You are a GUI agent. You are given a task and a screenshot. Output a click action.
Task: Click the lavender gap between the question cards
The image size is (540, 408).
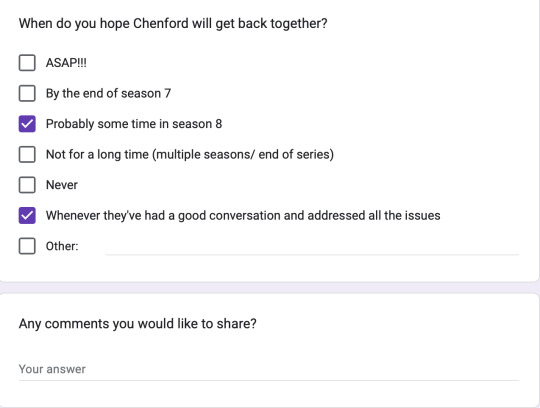(270, 287)
